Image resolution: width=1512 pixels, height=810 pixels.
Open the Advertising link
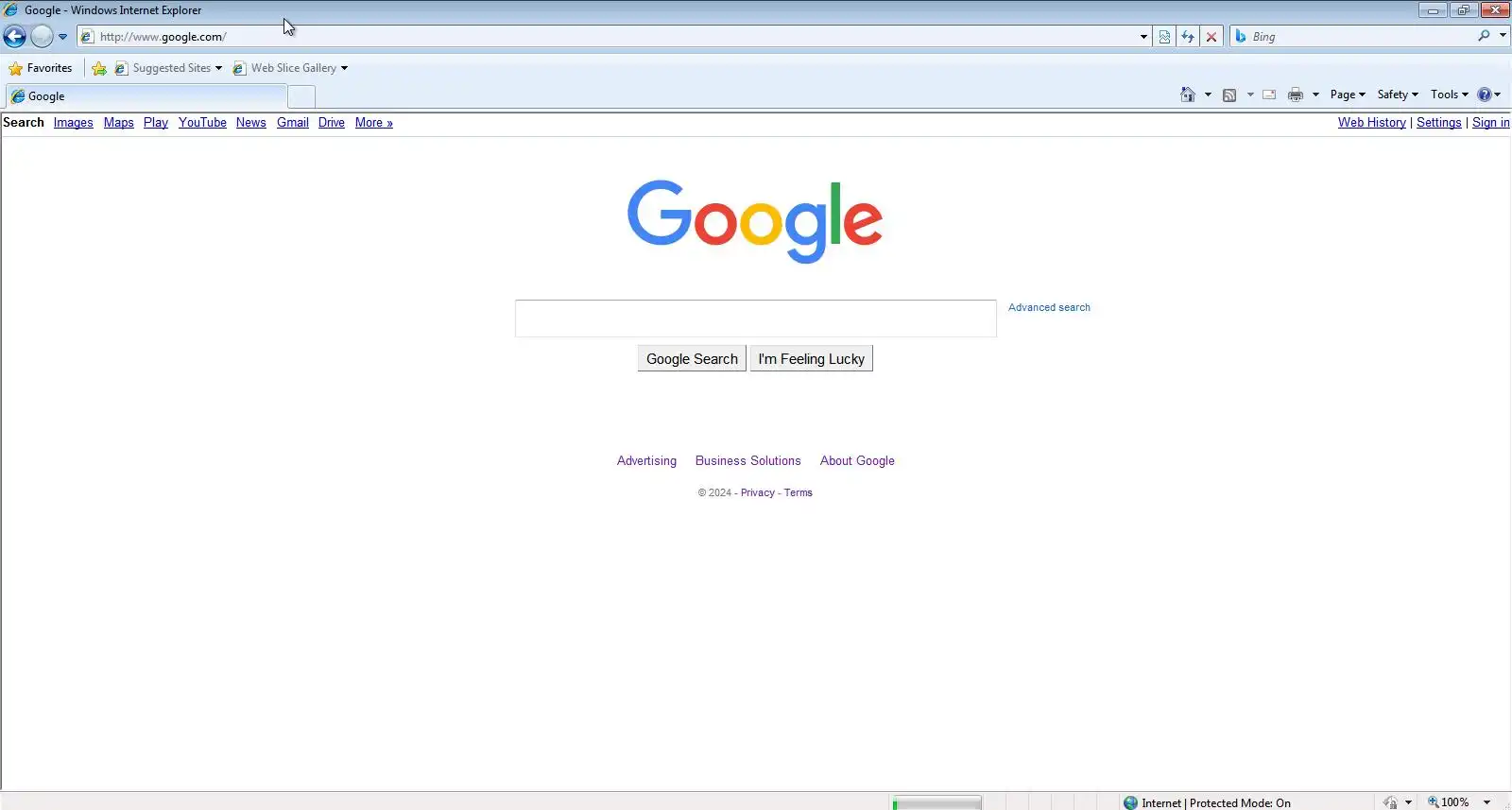point(646,461)
